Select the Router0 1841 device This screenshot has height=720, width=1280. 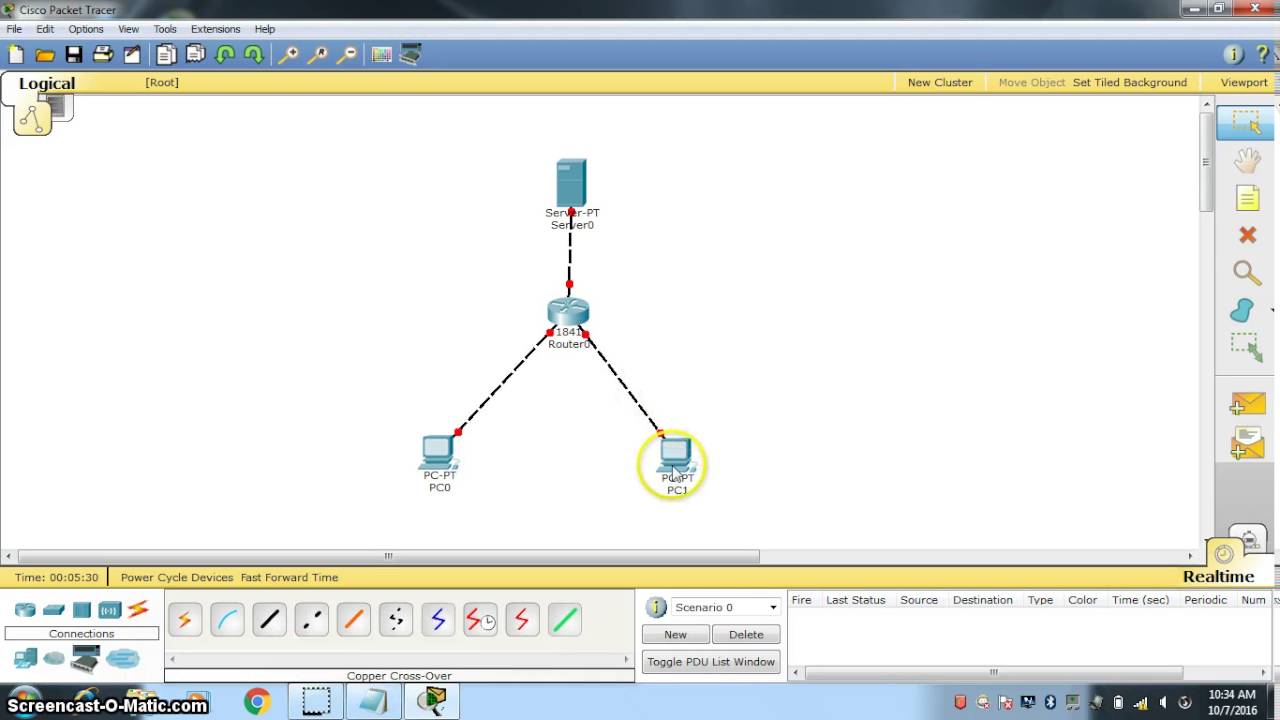568,312
